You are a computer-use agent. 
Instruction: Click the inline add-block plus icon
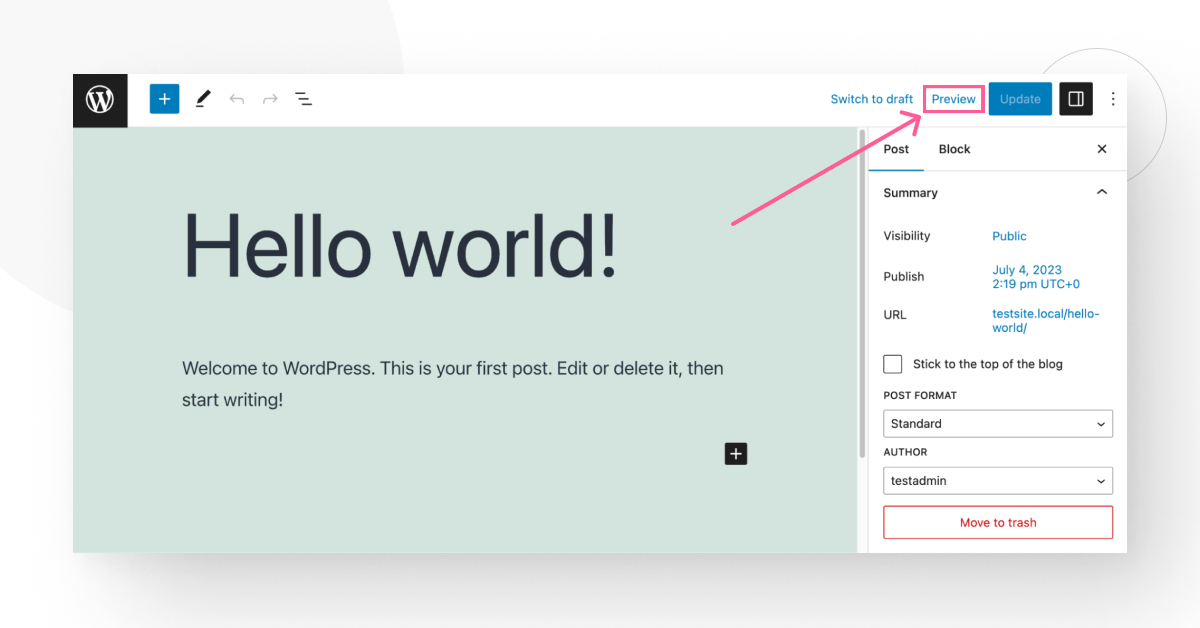pyautogui.click(x=736, y=454)
